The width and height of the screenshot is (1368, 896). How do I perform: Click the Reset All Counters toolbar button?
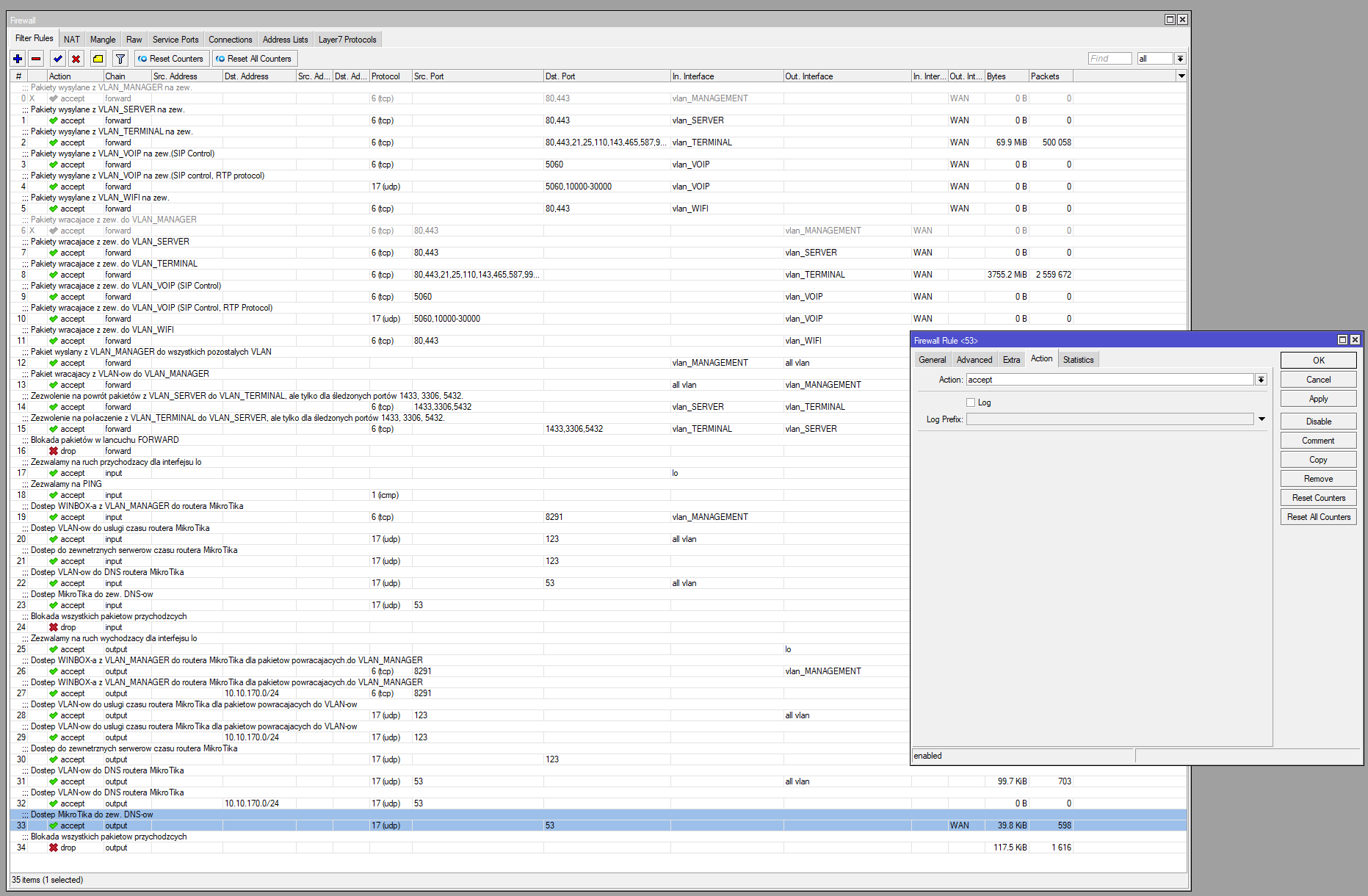coord(253,59)
